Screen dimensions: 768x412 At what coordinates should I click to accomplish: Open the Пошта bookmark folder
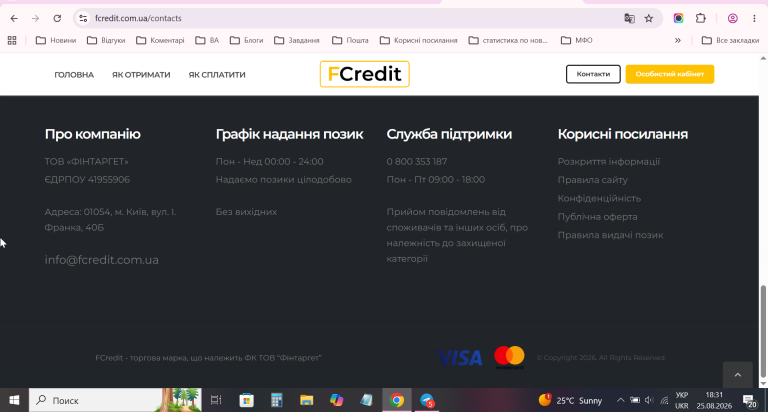point(350,40)
